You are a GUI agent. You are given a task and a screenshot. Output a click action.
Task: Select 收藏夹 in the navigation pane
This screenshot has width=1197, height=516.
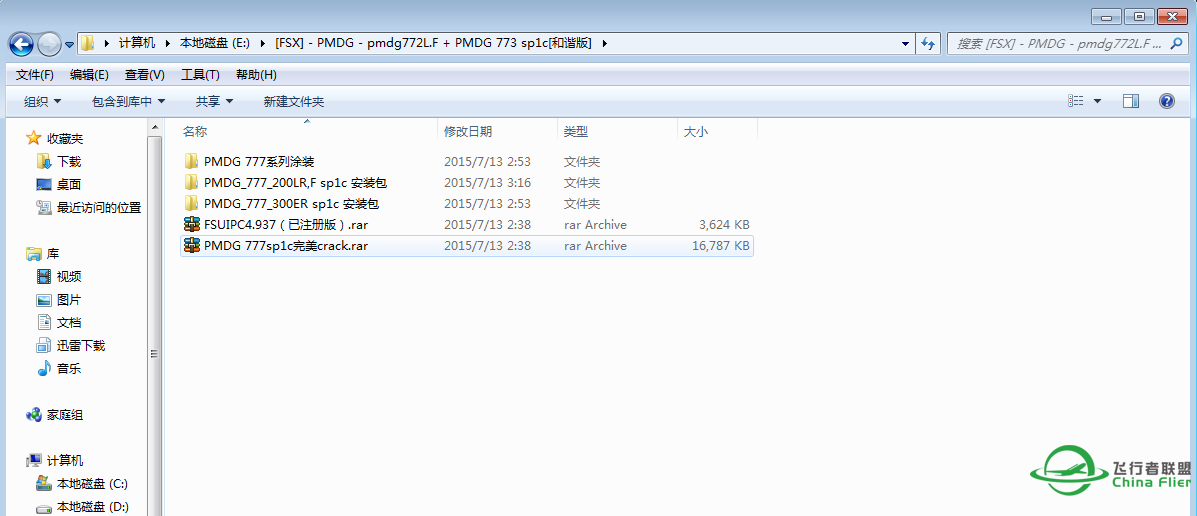point(65,139)
